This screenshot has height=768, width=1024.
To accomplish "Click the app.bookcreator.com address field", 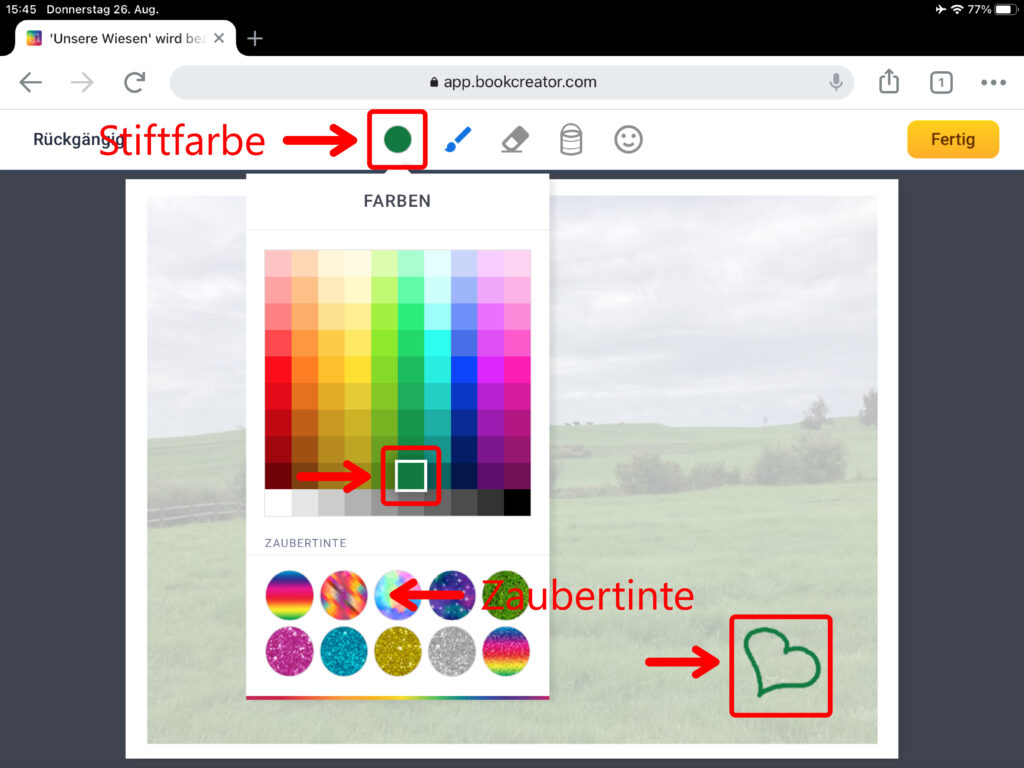I will pyautogui.click(x=512, y=82).
